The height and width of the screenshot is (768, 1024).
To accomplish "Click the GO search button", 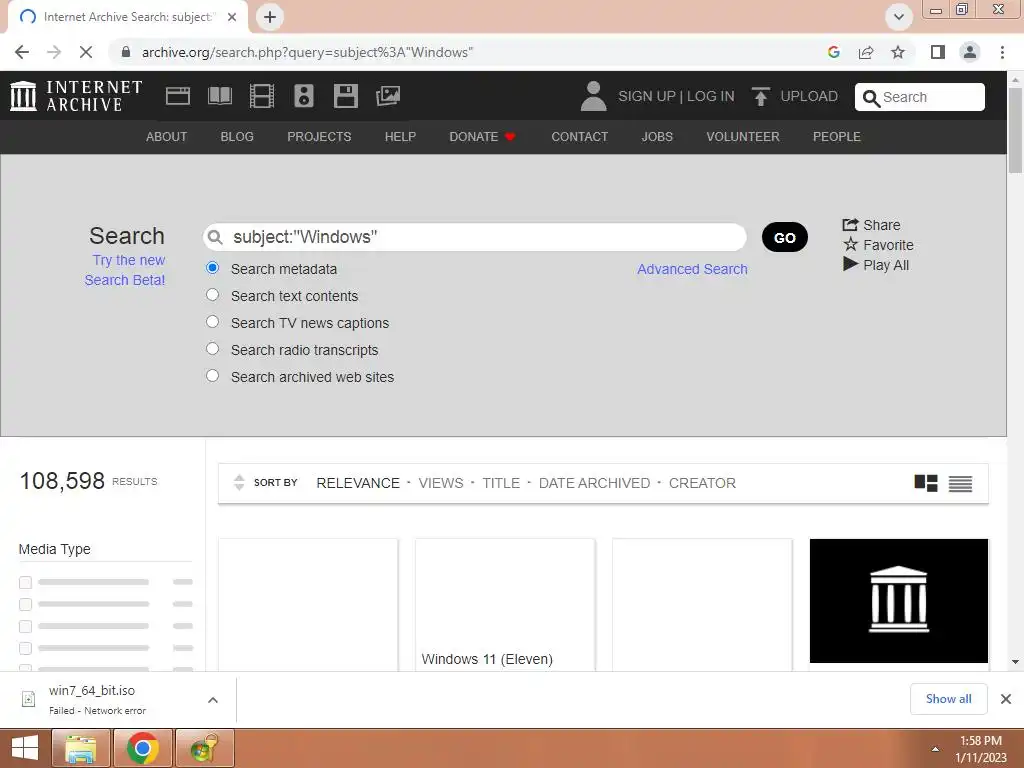I will (784, 237).
